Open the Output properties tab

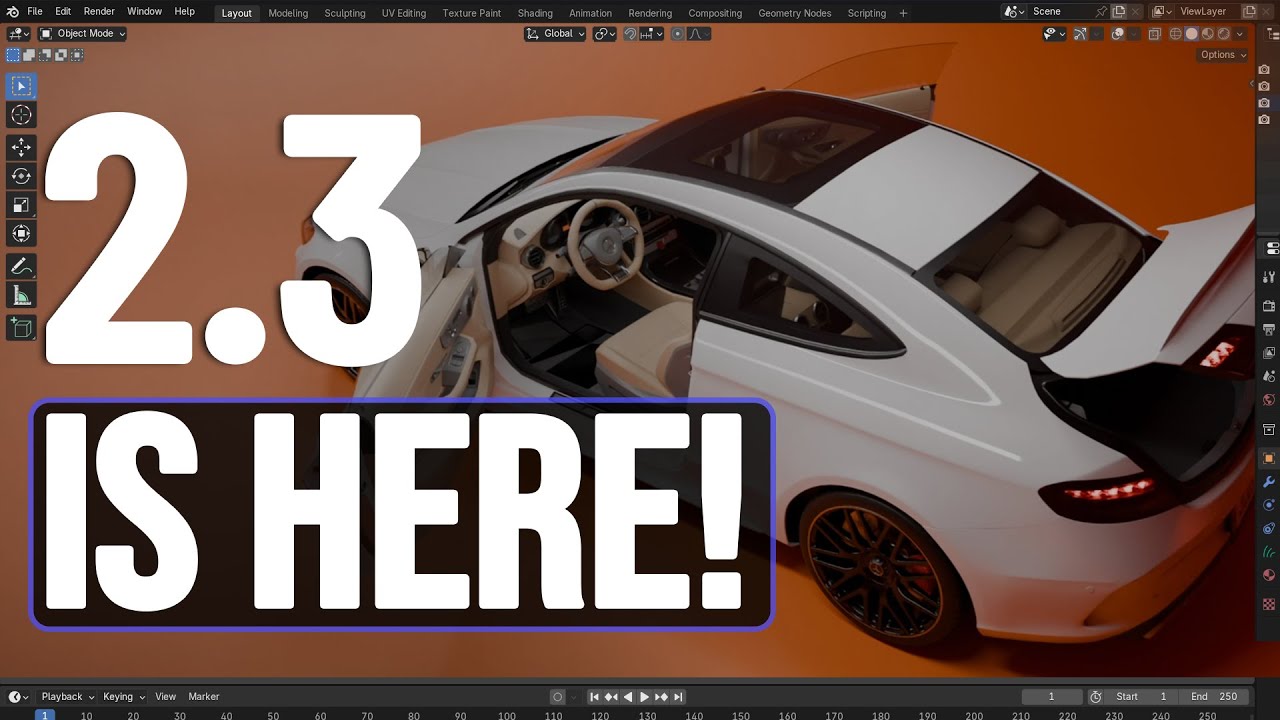pyautogui.click(x=1269, y=329)
